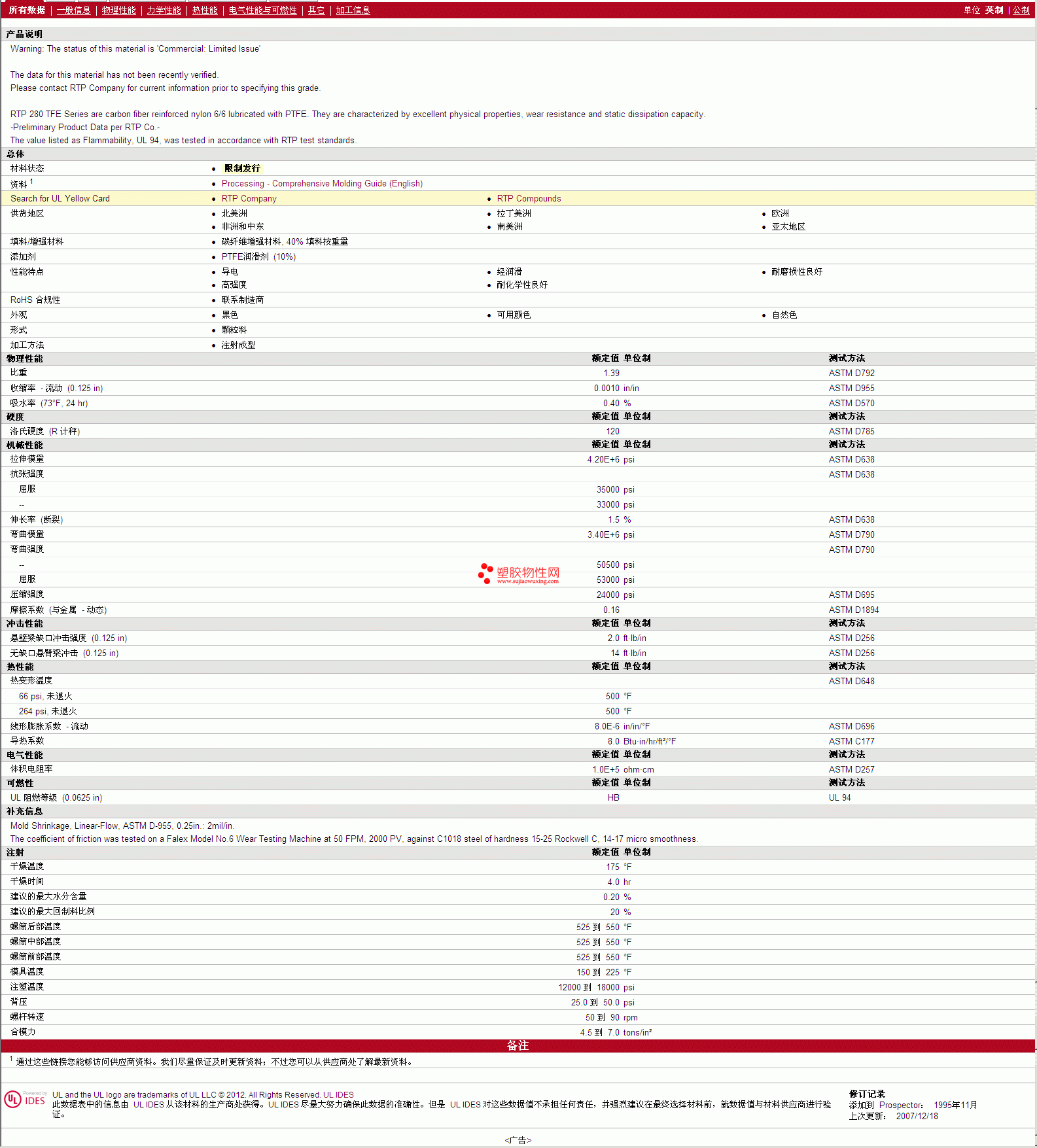Open Processing Comprehensive Molding Guide link
Screen dimensions: 1037x1148
pos(322,183)
